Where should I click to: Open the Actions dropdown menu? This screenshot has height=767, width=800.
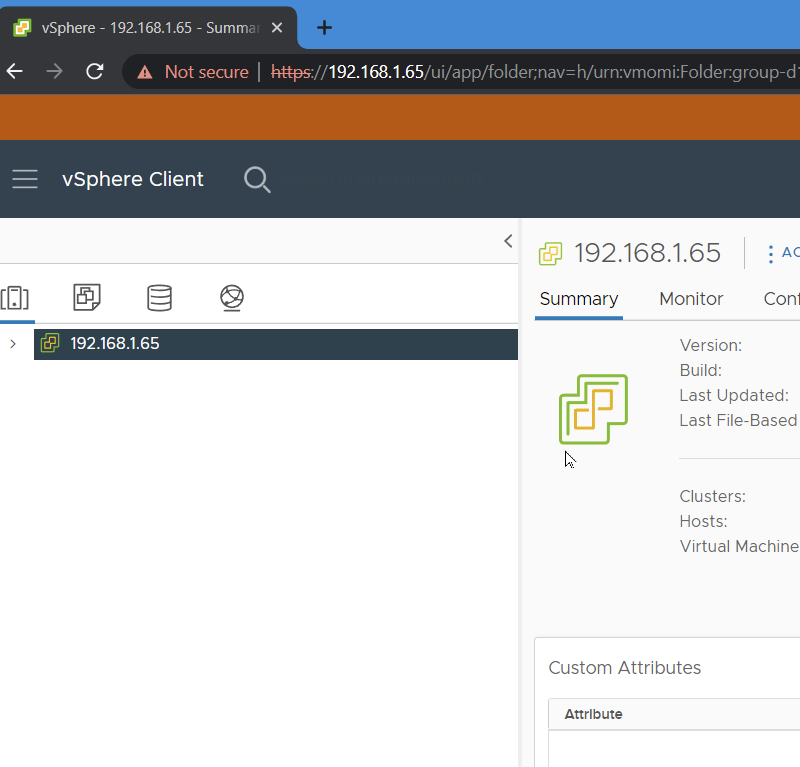(783, 253)
